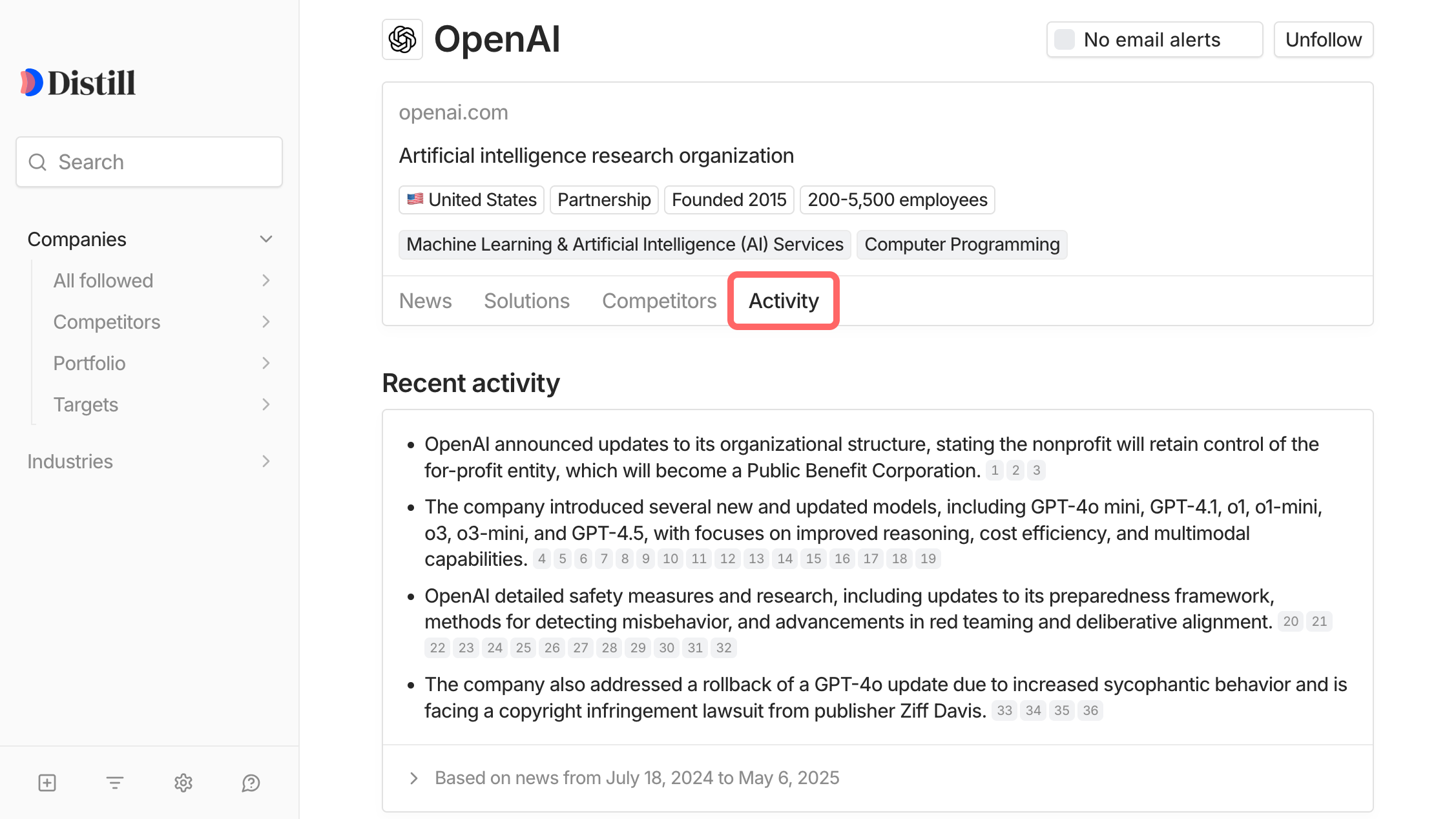Viewport: 1456px width, 819px height.
Task: Expand the Industries section
Action: (x=266, y=461)
